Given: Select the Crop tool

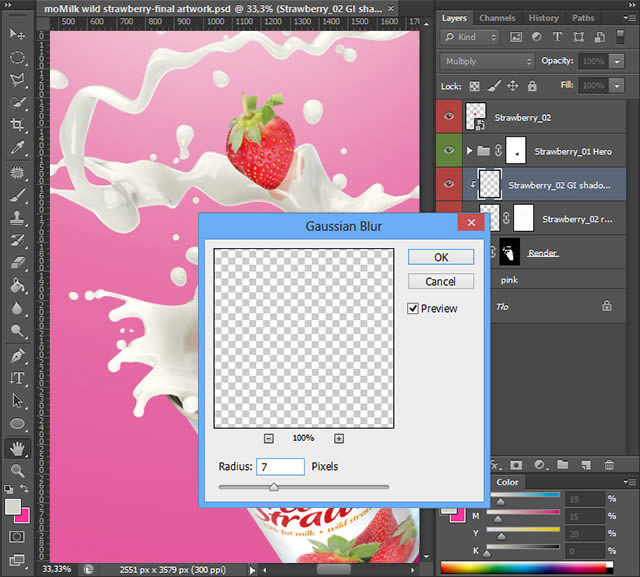Looking at the screenshot, I should point(17,124).
